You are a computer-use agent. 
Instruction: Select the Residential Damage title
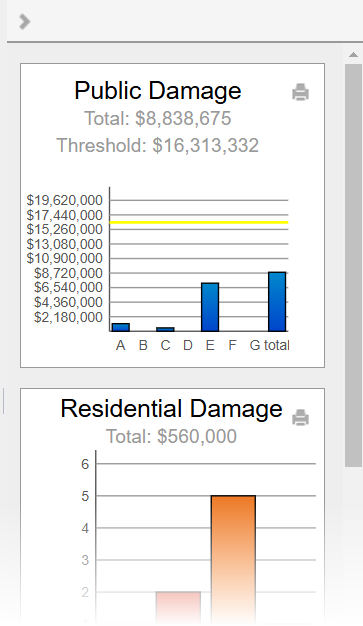coord(172,409)
